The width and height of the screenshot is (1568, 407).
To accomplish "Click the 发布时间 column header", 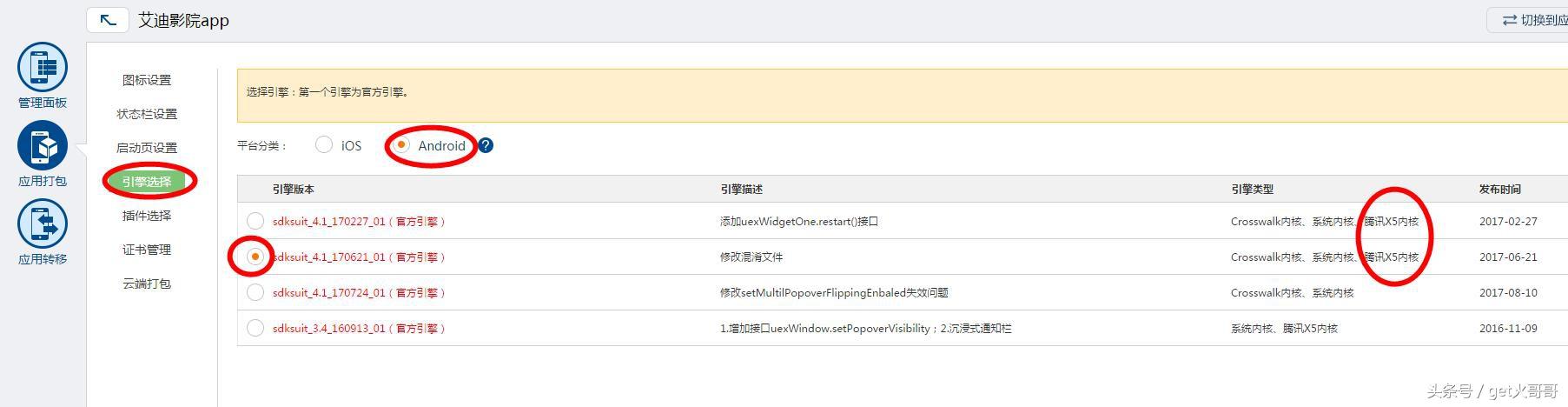I will [x=1500, y=189].
